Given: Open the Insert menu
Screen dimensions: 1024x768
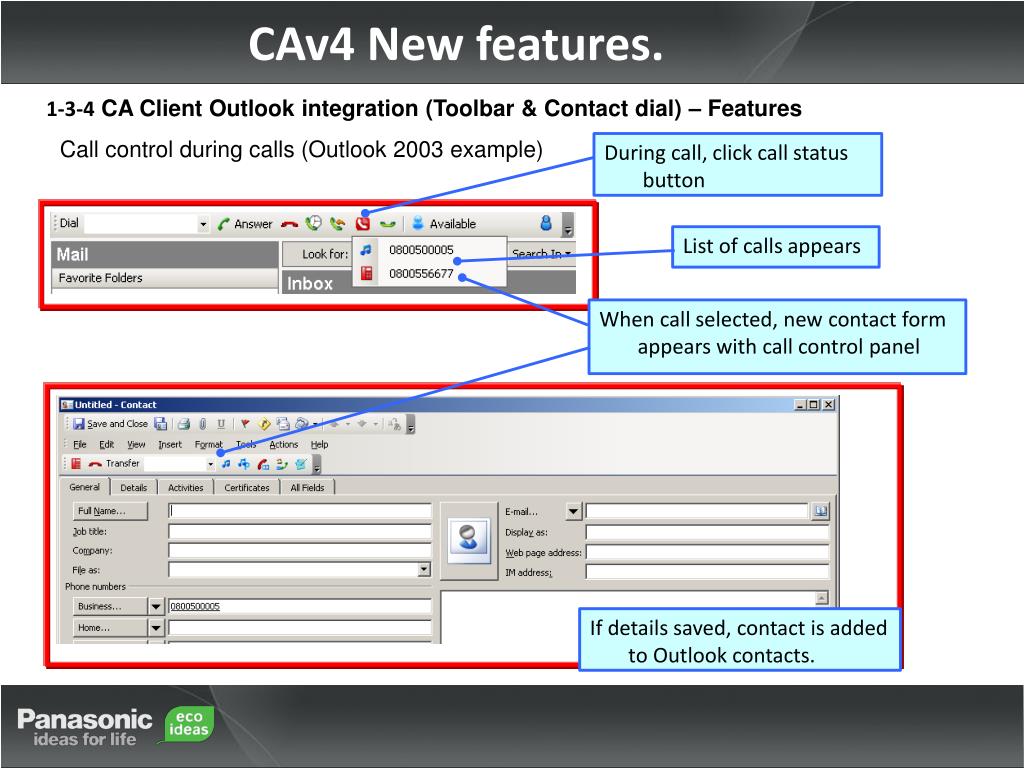Looking at the screenshot, I should click(170, 445).
